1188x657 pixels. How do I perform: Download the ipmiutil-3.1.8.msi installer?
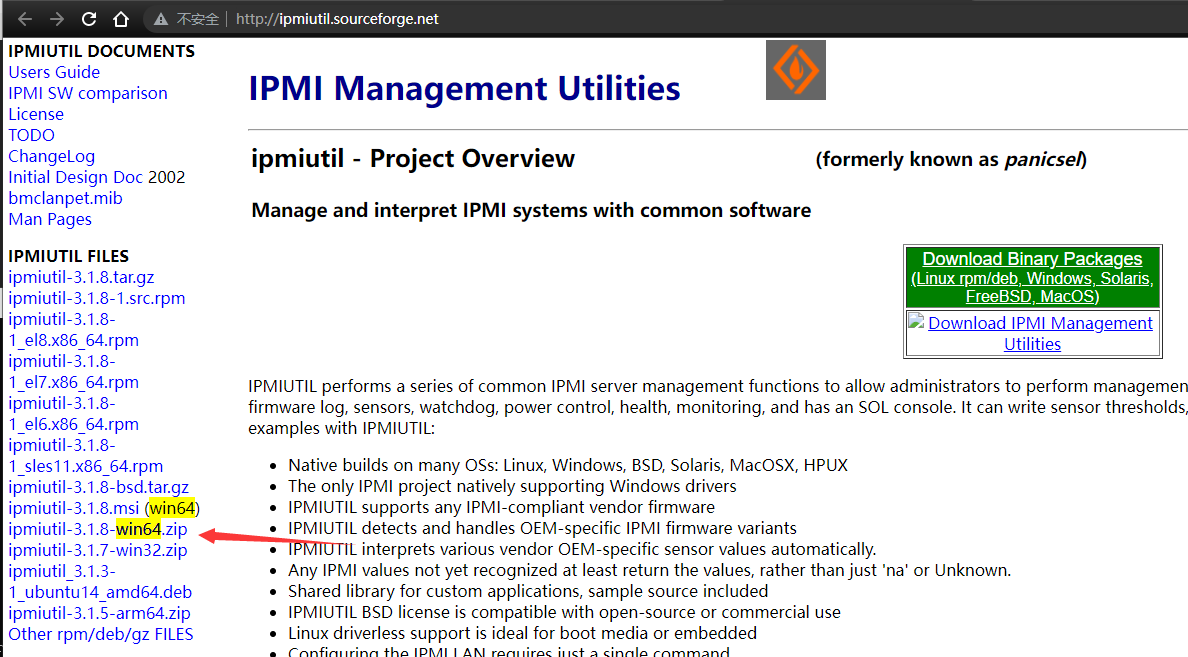coord(73,508)
